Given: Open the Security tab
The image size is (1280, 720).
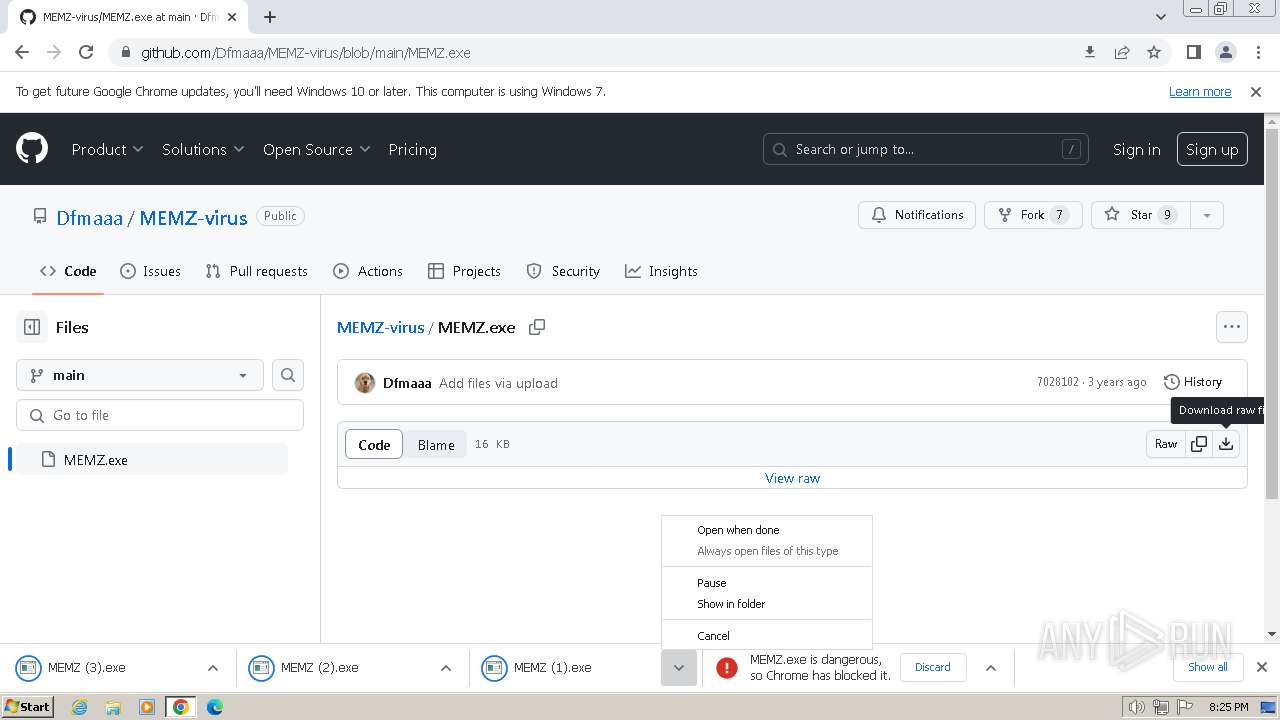Looking at the screenshot, I should tap(563, 271).
